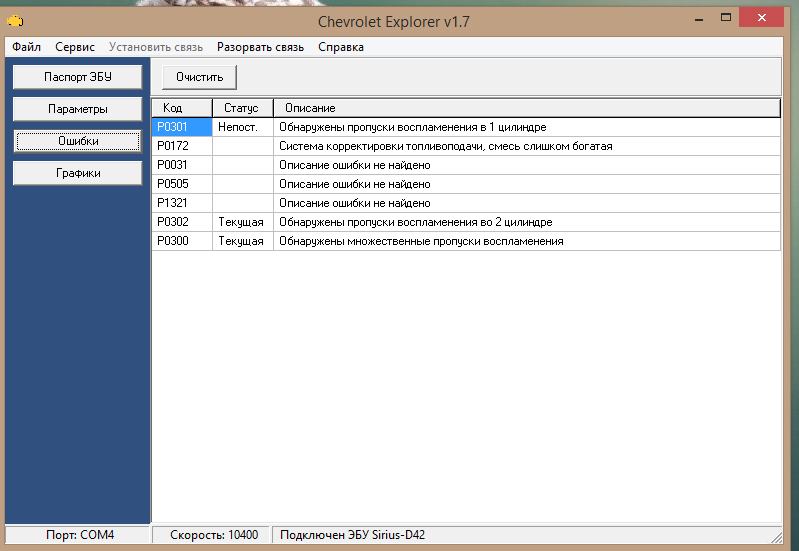
Task: Select error code P0031 row
Action: 466,165
